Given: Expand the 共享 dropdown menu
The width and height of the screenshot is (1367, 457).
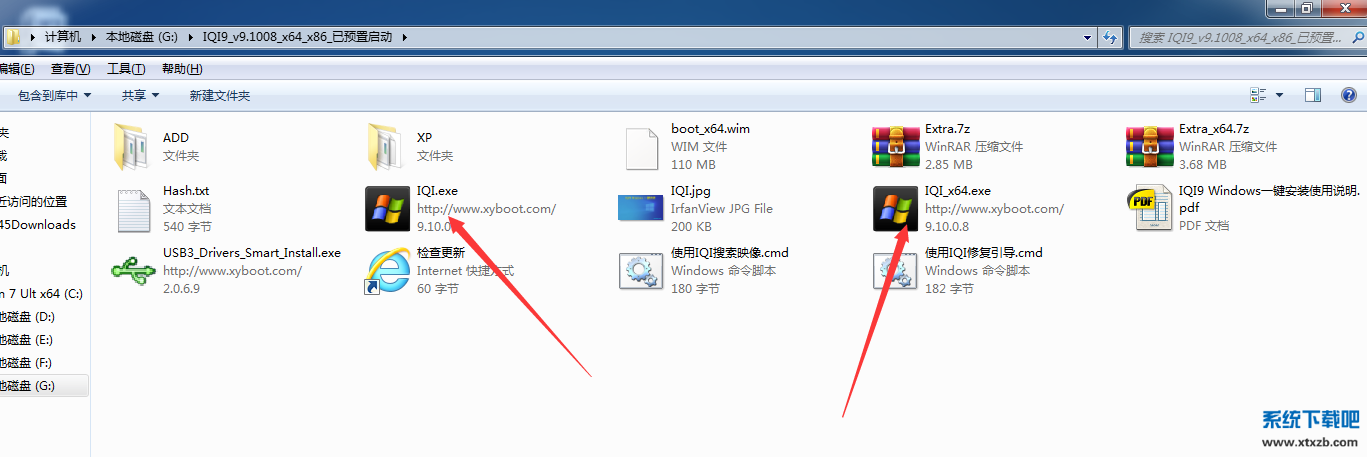Looking at the screenshot, I should 140,95.
